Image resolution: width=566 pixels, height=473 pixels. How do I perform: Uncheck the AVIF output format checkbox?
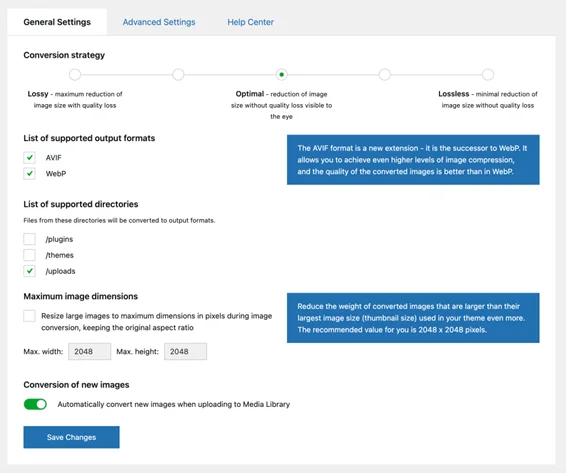[x=30, y=158]
